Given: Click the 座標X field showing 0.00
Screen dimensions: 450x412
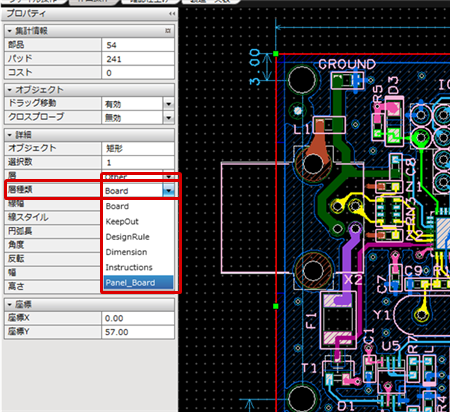Looking at the screenshot, I should pos(138,318).
